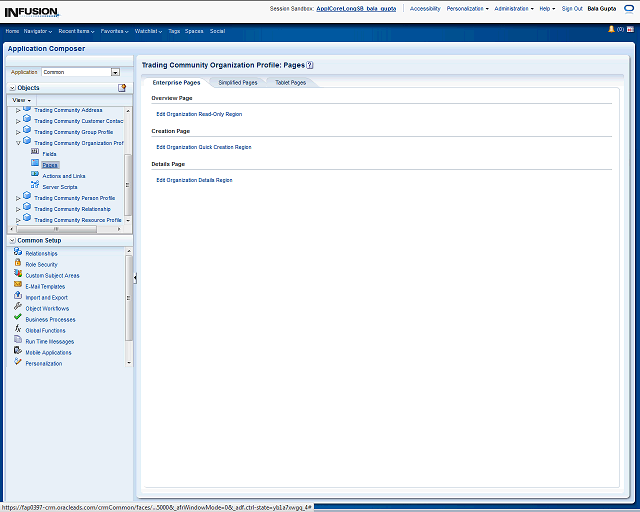Open the View dropdown menu
This screenshot has height=512, width=640.
point(21,100)
